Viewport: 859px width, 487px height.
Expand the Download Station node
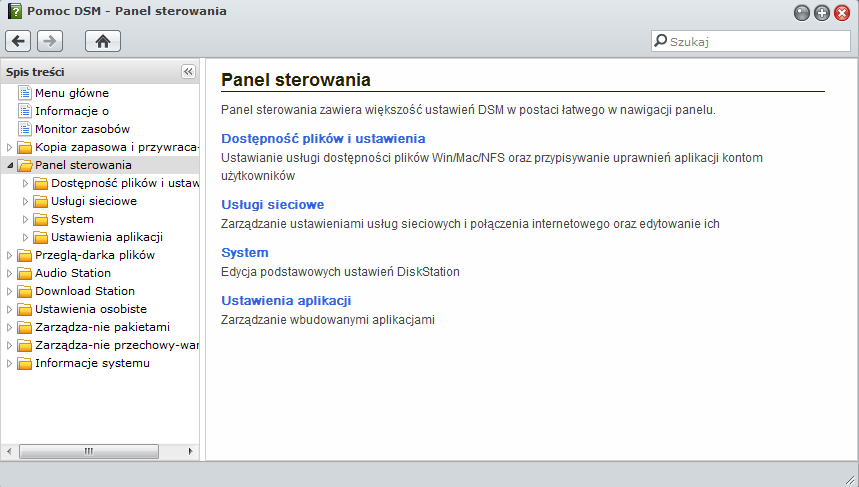pos(9,291)
